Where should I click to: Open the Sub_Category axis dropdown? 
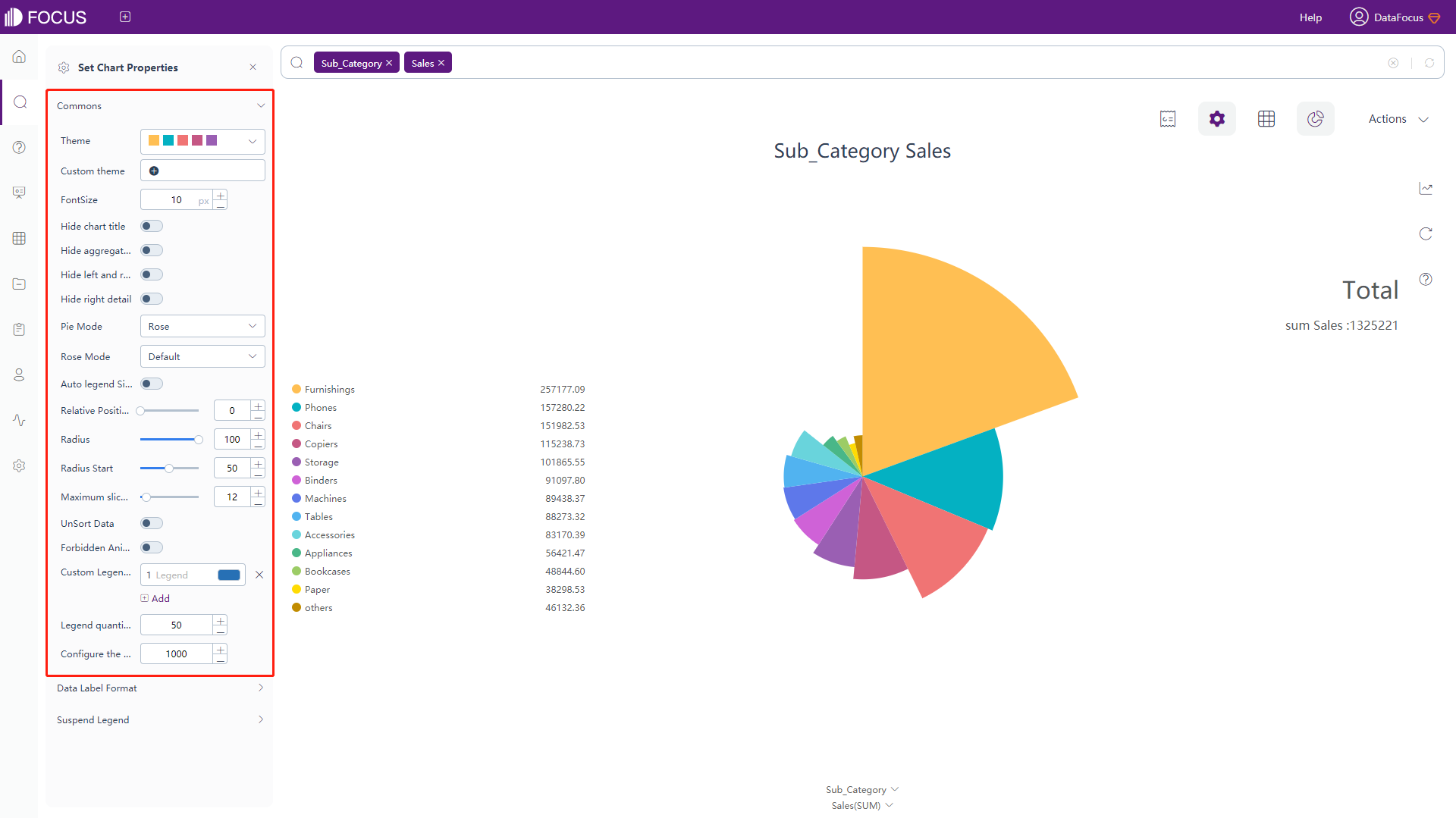tap(862, 789)
